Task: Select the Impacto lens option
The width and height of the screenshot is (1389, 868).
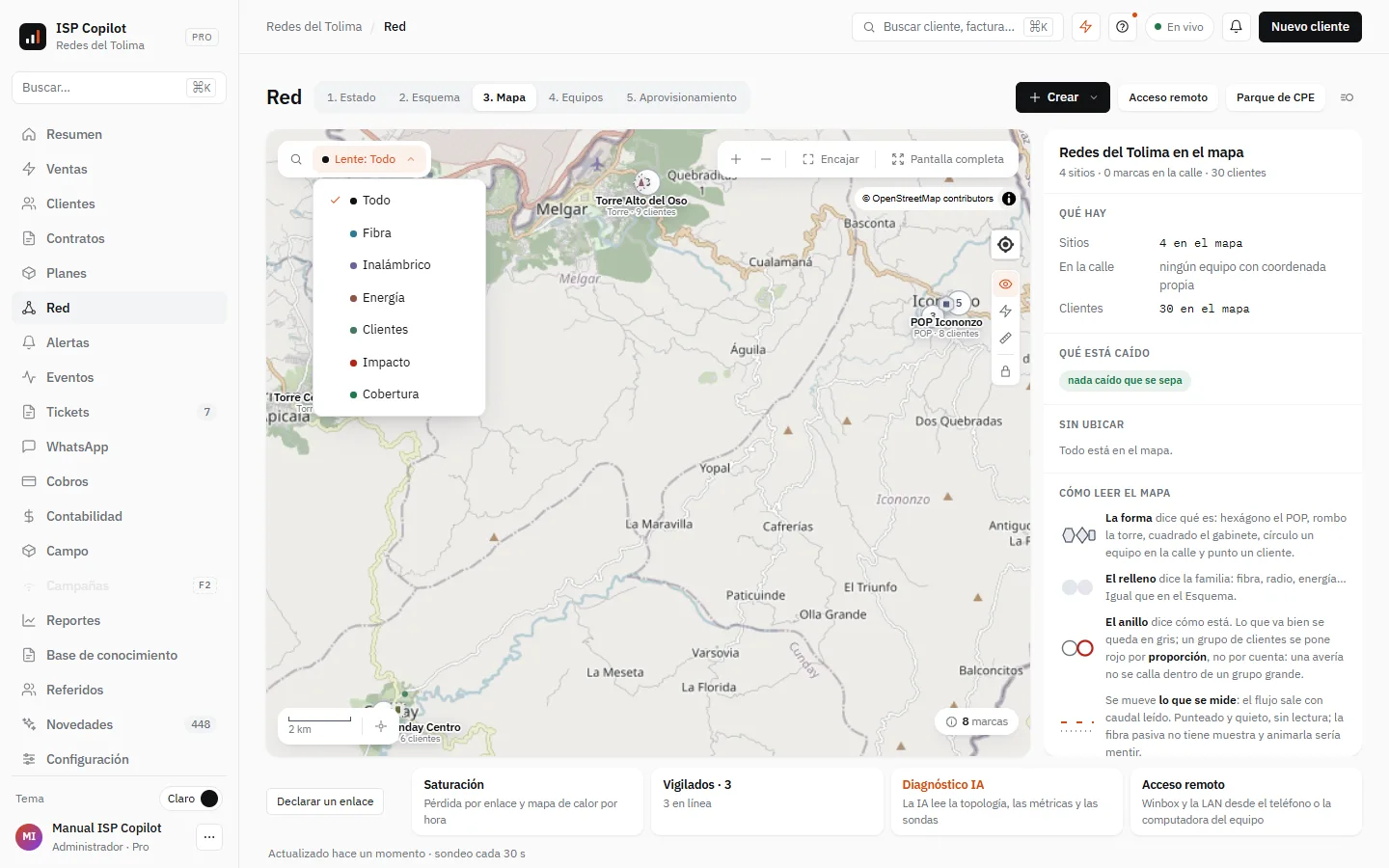Action: pos(399,363)
